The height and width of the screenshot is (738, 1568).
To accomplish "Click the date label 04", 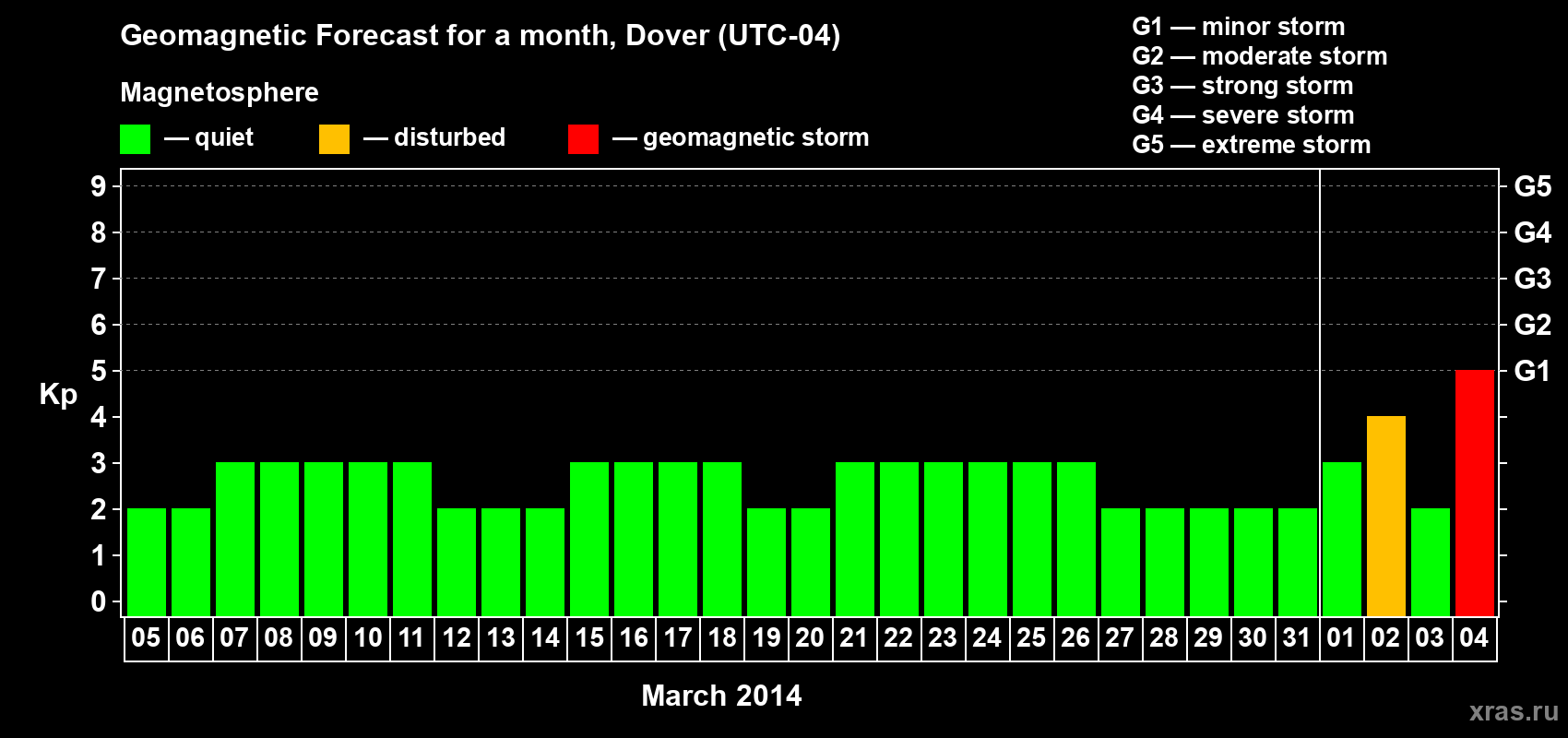I will coord(1474,637).
